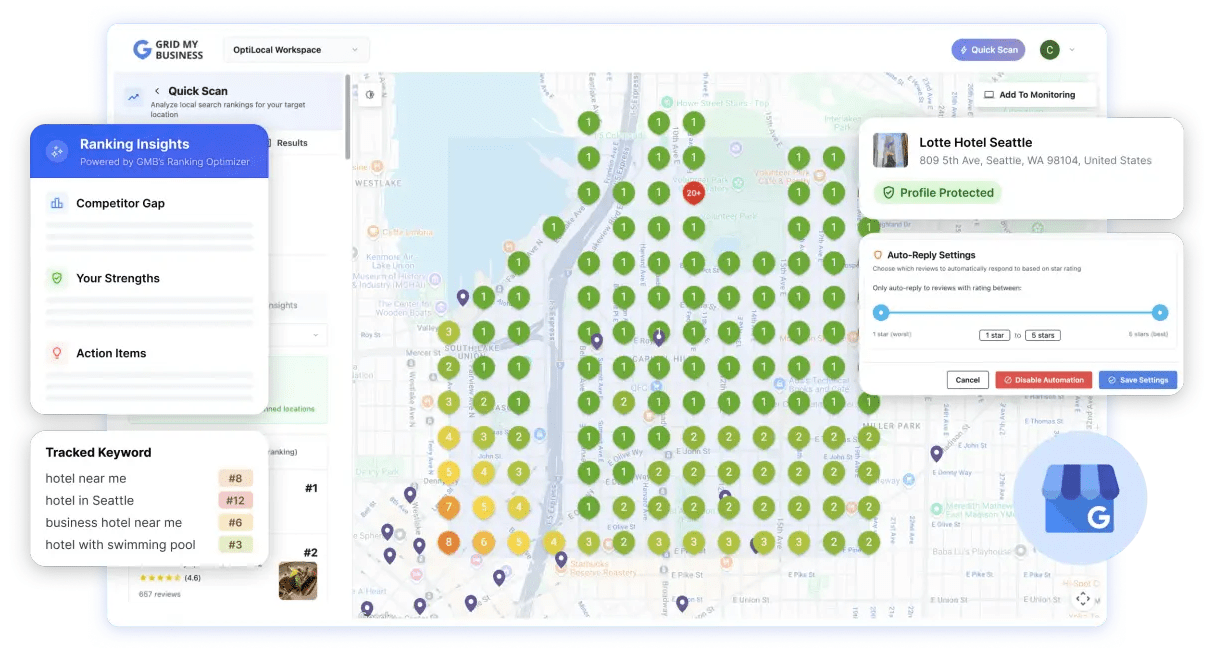Click the Grid My Business logo
This screenshot has height=648, width=1210.
point(168,49)
